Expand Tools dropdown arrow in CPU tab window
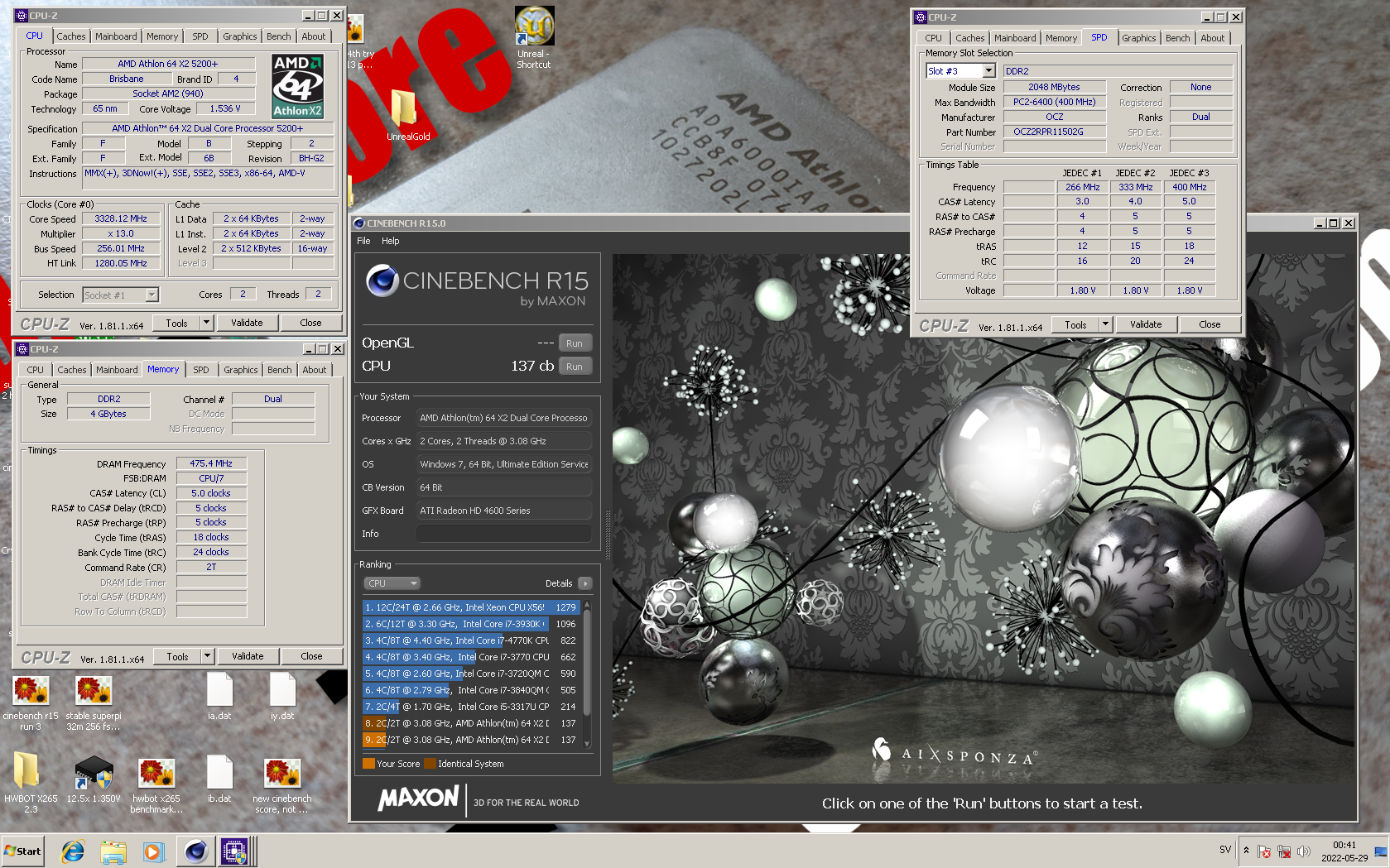This screenshot has height=868, width=1390. (207, 323)
